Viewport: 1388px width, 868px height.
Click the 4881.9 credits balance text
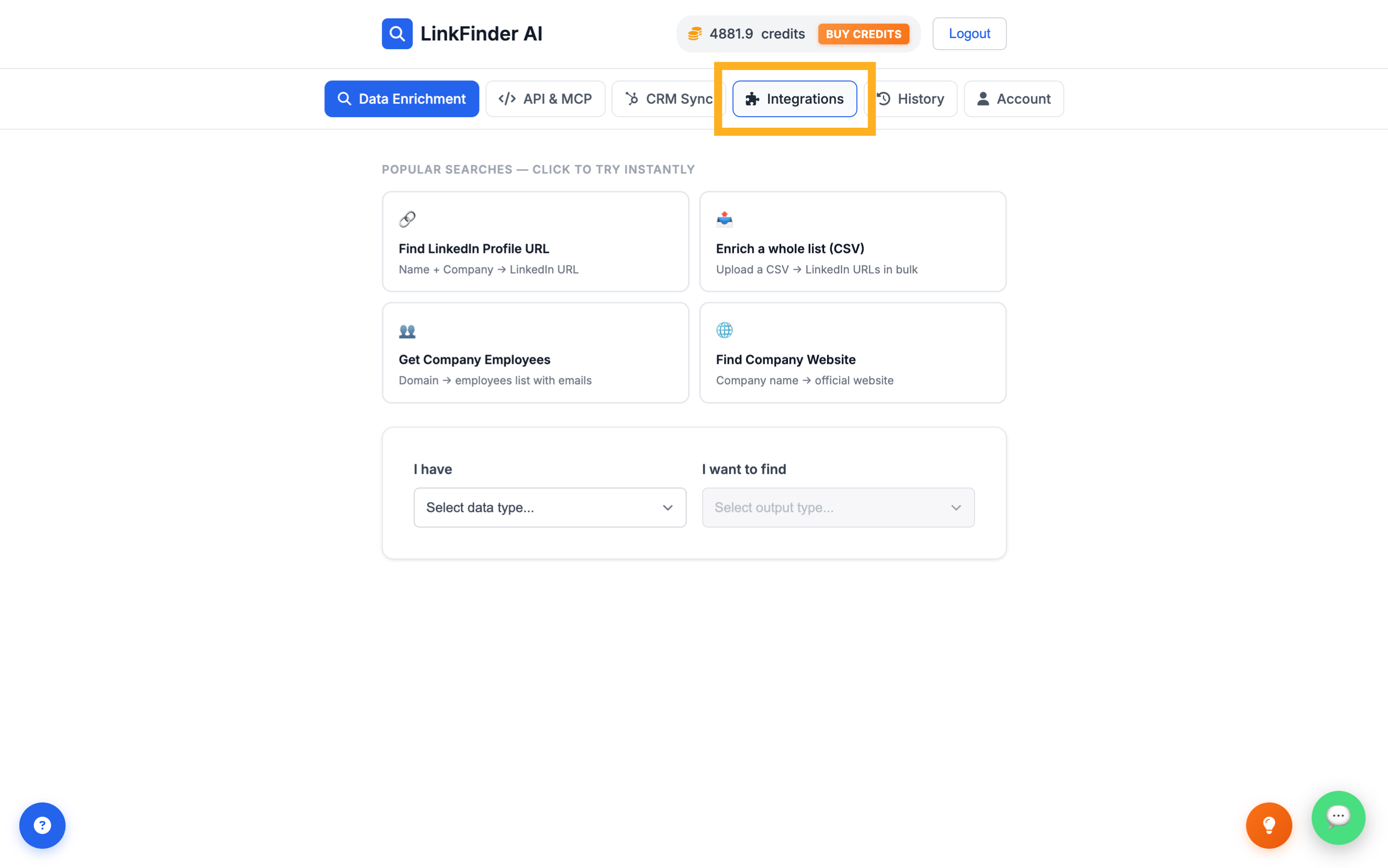[757, 34]
